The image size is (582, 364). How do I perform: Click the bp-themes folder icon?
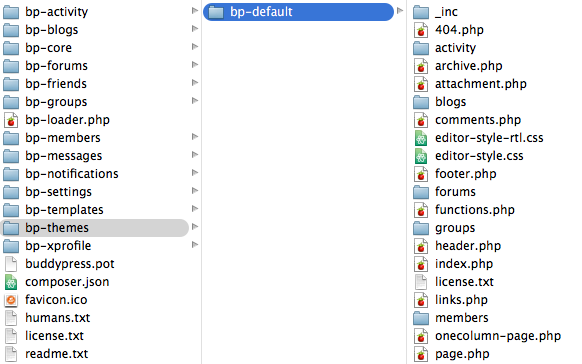click(x=11, y=228)
